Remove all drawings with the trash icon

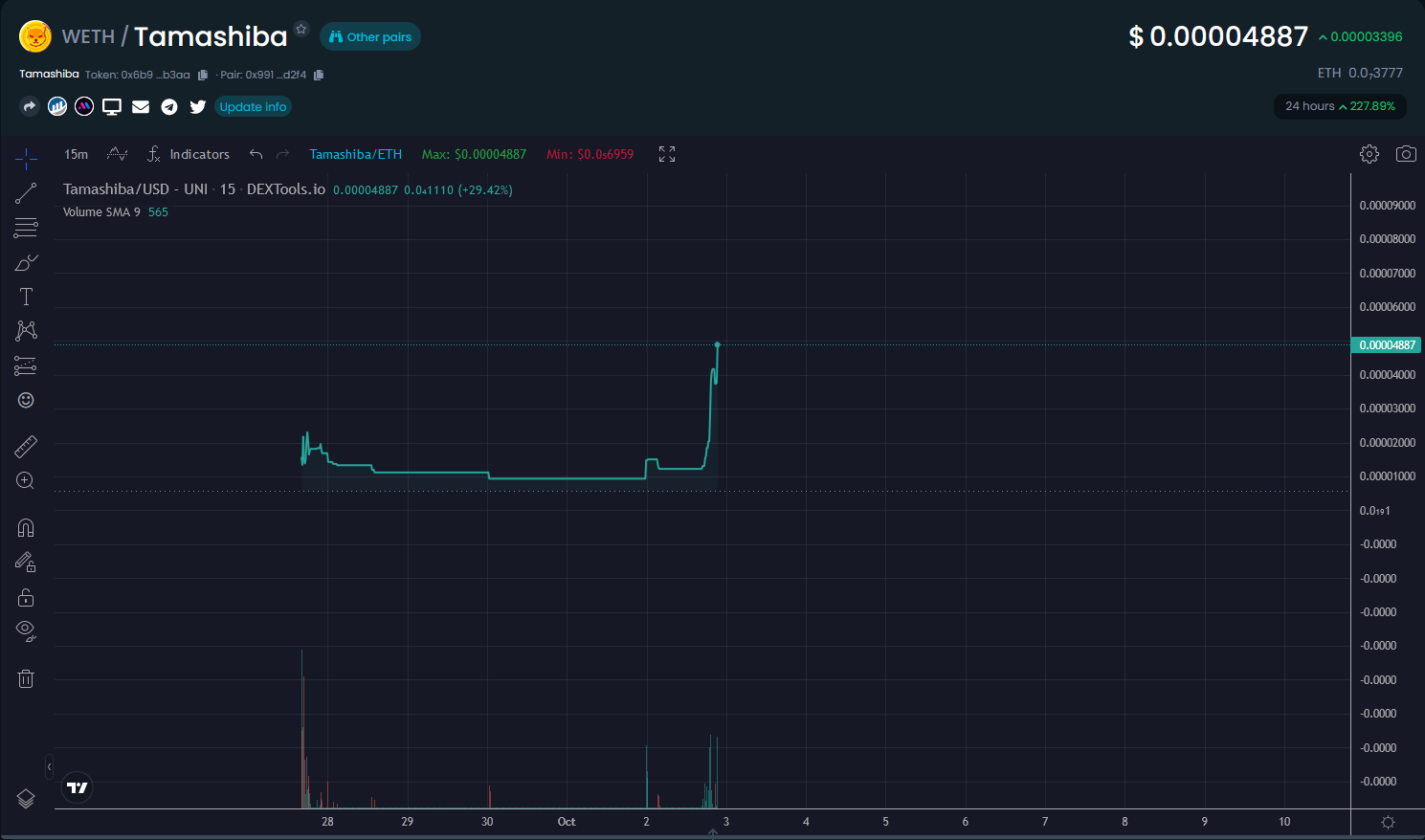[x=25, y=678]
